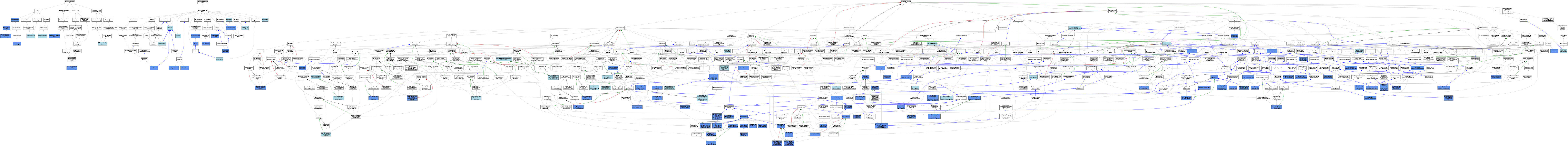Select the 'cell death' node
This screenshot has height=146, width=1568.
tap(290, 44)
